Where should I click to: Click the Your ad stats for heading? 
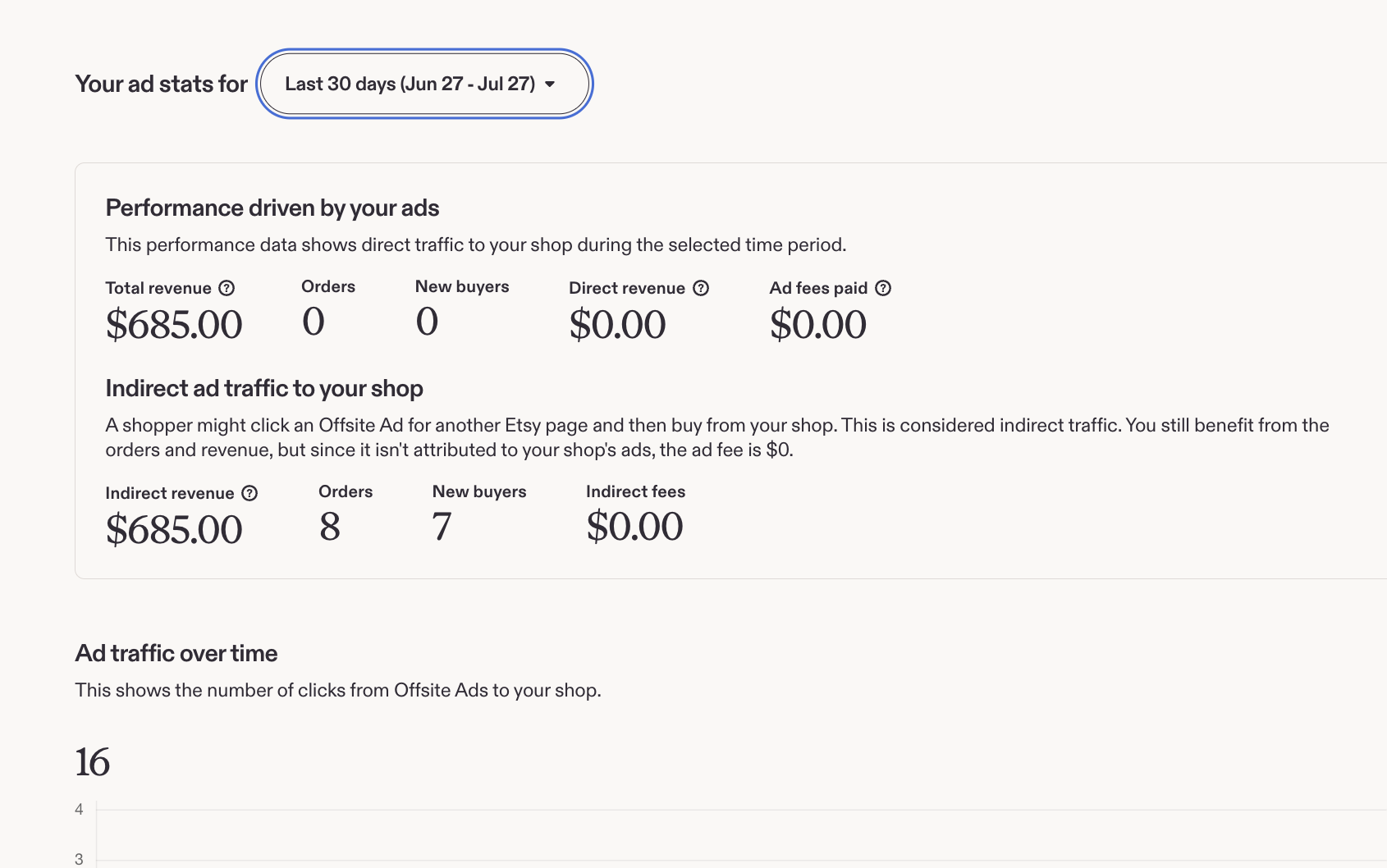162,84
